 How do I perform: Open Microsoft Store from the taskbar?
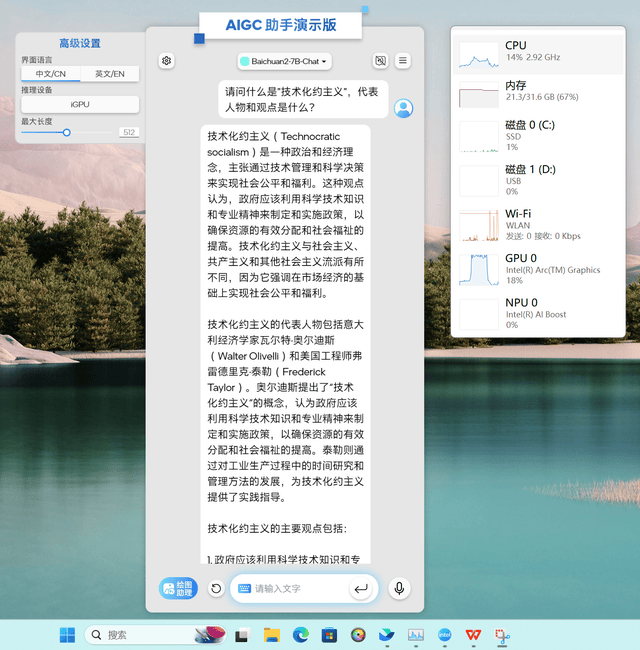(329, 635)
